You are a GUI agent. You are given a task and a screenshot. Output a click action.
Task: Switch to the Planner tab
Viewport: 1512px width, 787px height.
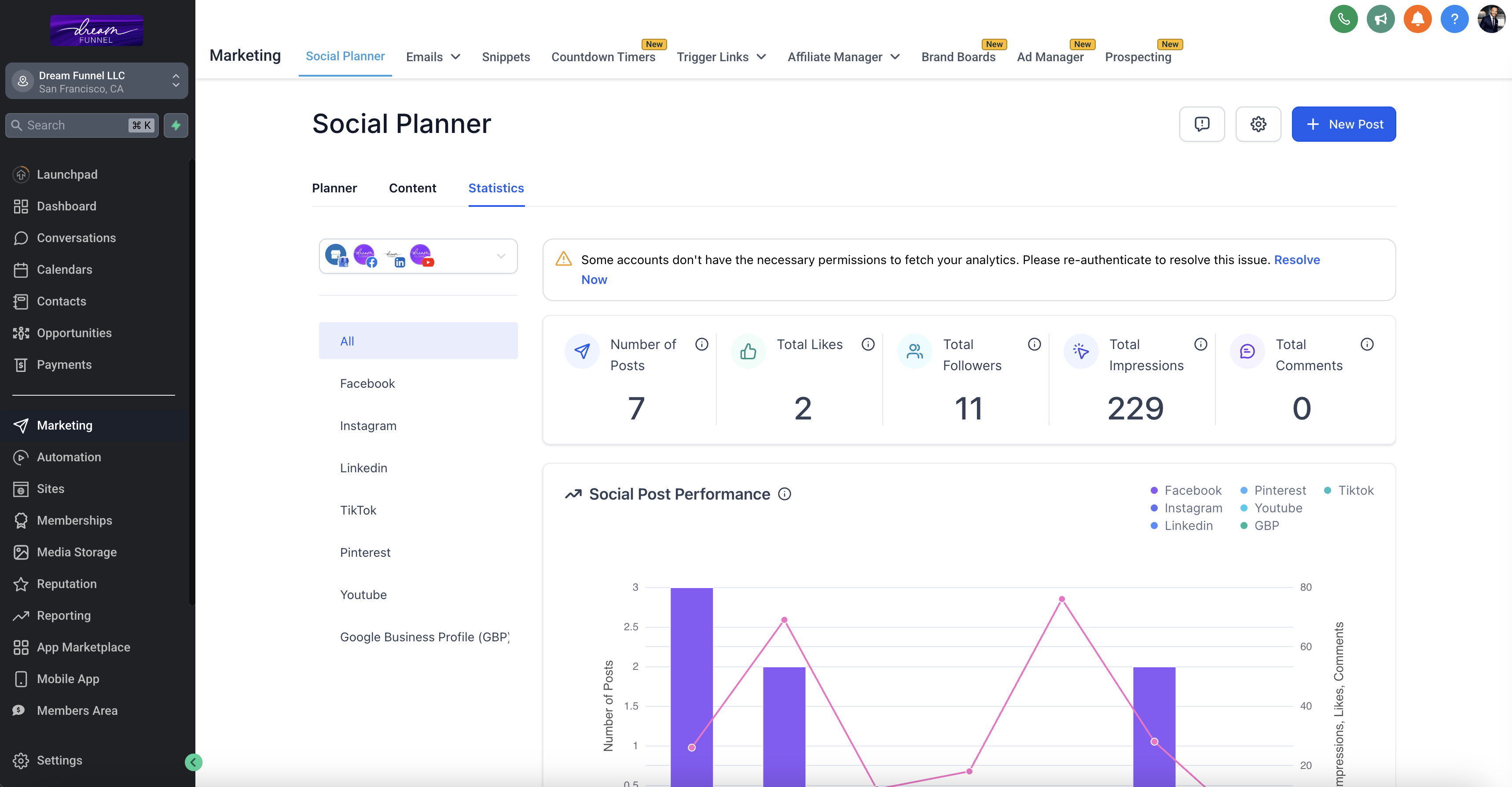click(x=334, y=188)
